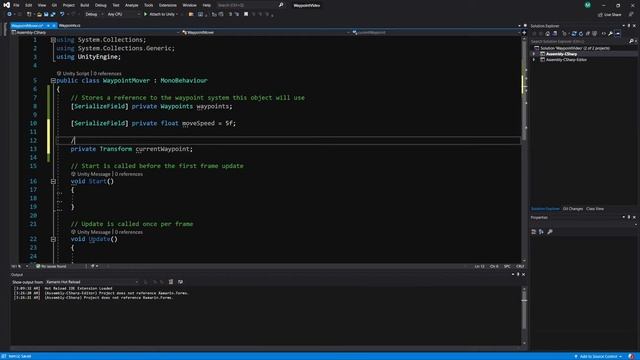This screenshot has width=640, height=360.
Task: Open the Show output from dropdown
Action: [92, 282]
